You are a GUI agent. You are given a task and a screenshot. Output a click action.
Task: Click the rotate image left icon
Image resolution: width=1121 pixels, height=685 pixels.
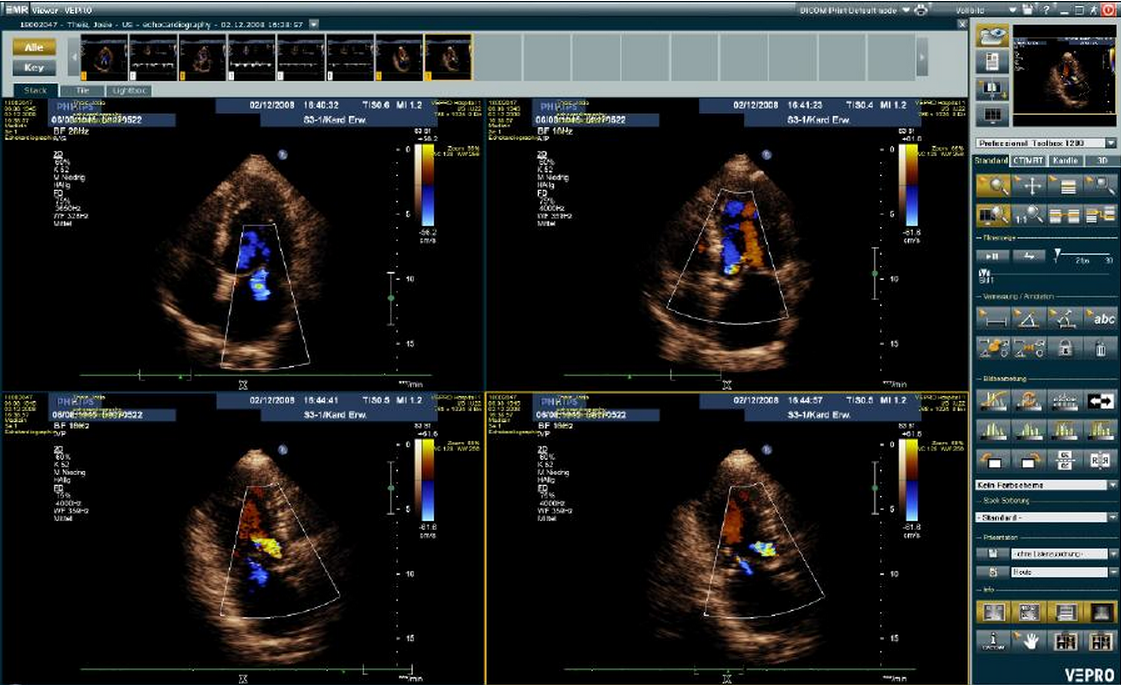[x=993, y=460]
